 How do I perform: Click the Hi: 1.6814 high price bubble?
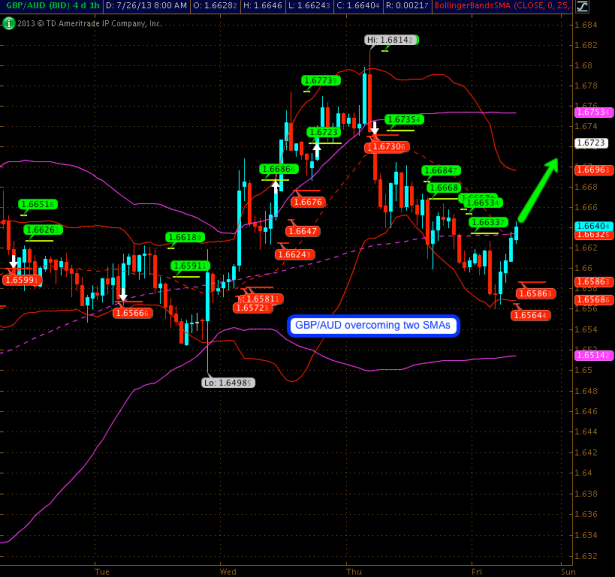coord(390,40)
